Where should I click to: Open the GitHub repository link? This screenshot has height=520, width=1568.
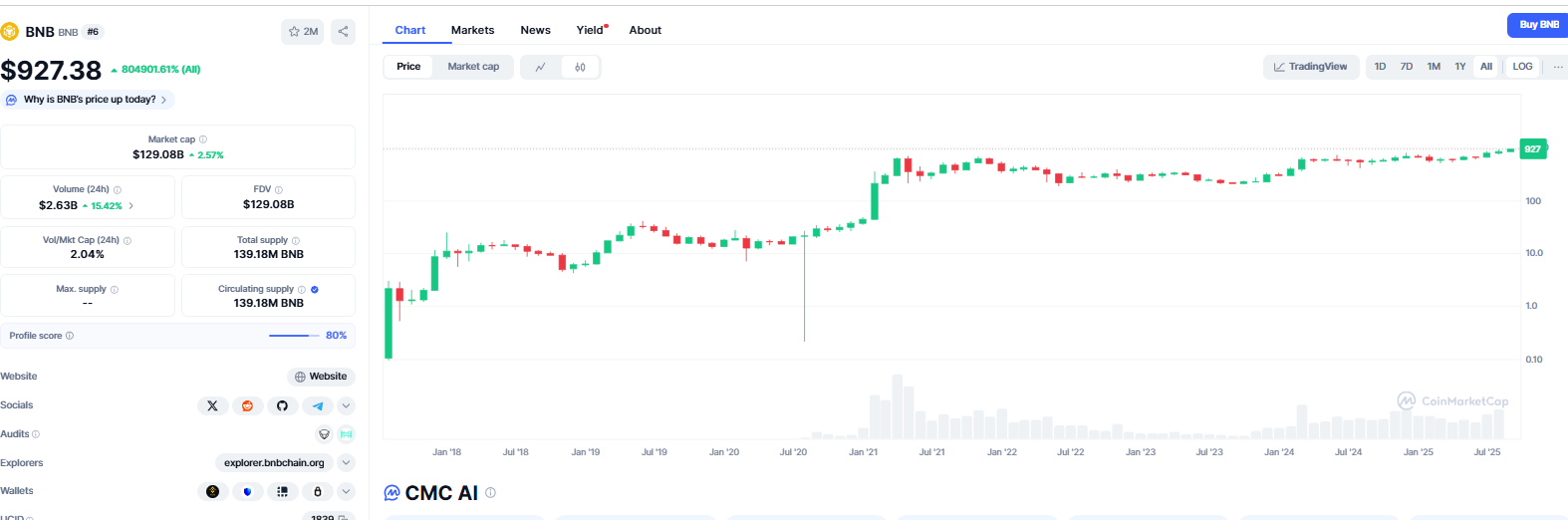pos(282,405)
